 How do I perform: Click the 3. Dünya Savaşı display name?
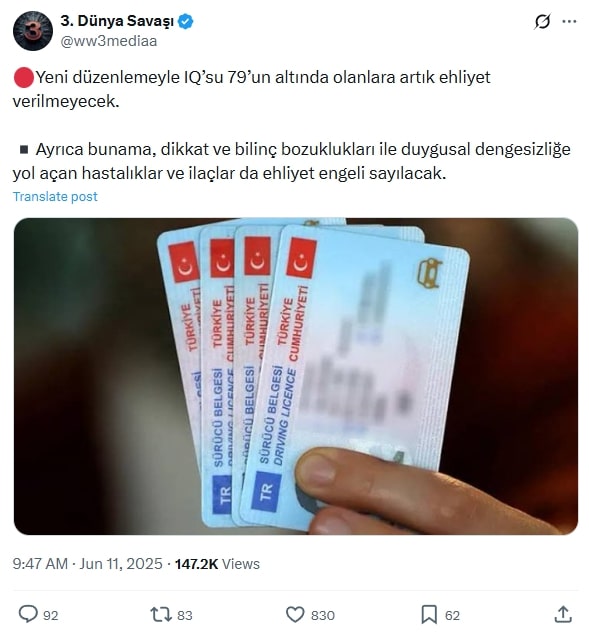click(117, 21)
